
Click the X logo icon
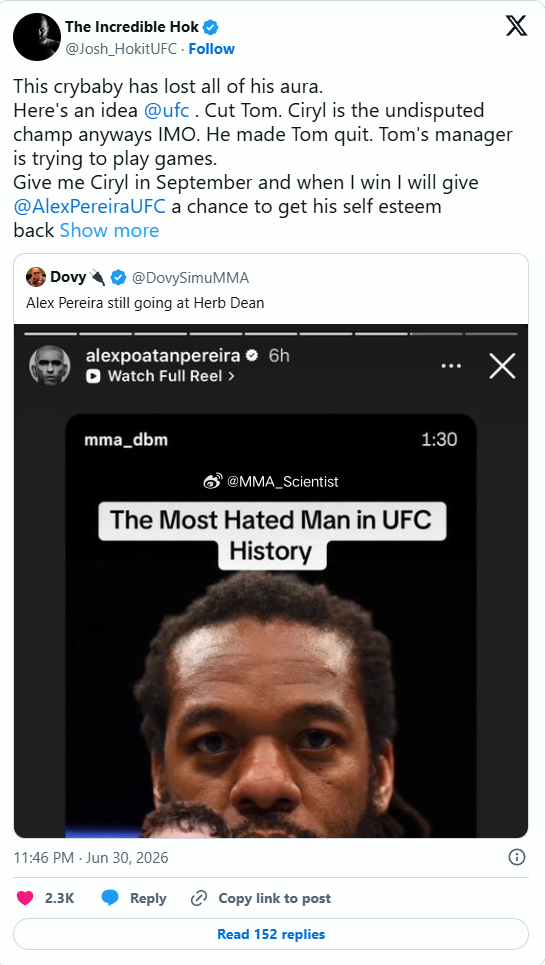coord(516,26)
